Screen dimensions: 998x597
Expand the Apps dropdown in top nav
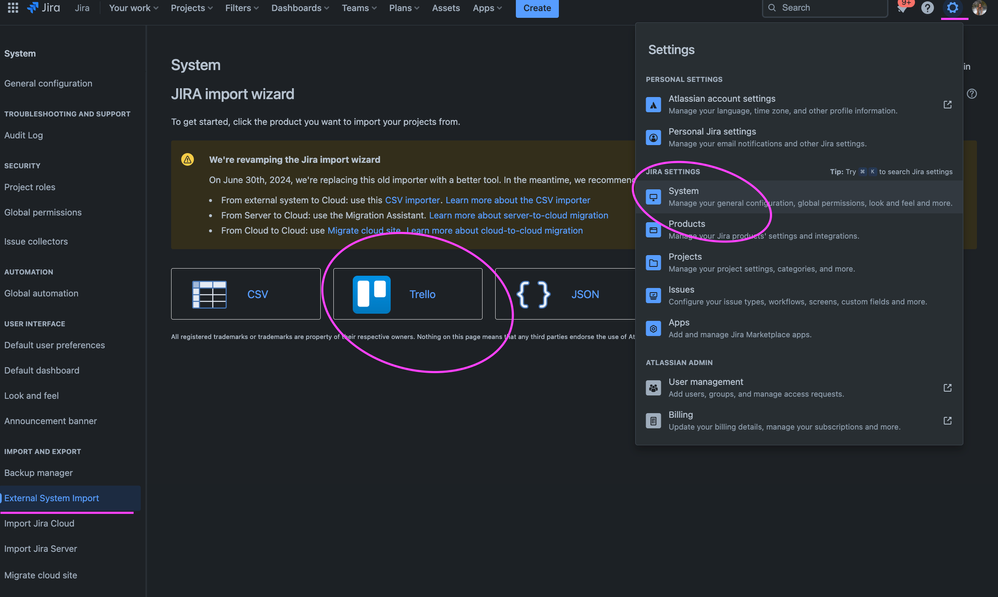coord(487,8)
